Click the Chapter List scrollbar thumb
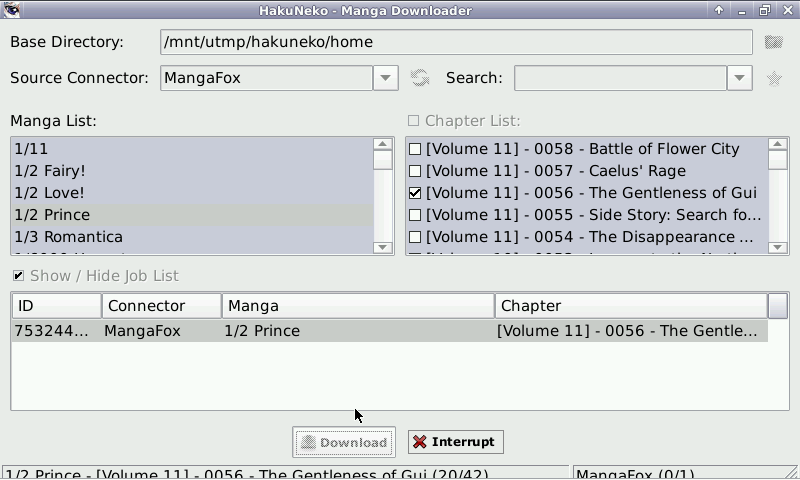 778,160
